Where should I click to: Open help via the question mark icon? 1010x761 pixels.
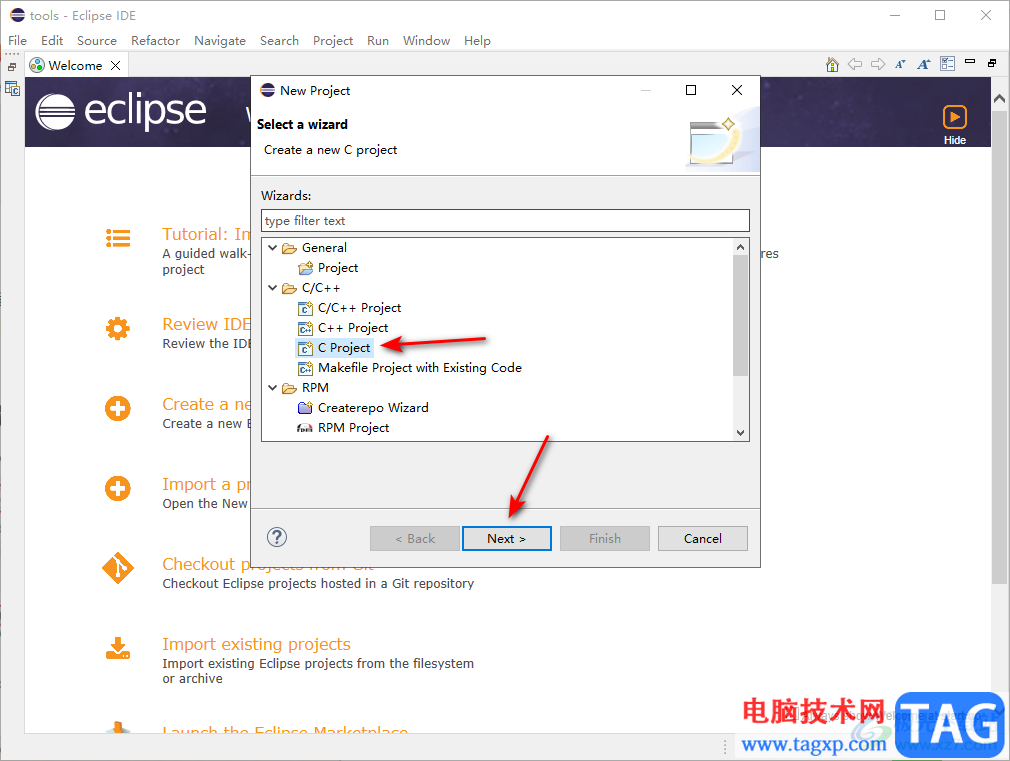[277, 537]
